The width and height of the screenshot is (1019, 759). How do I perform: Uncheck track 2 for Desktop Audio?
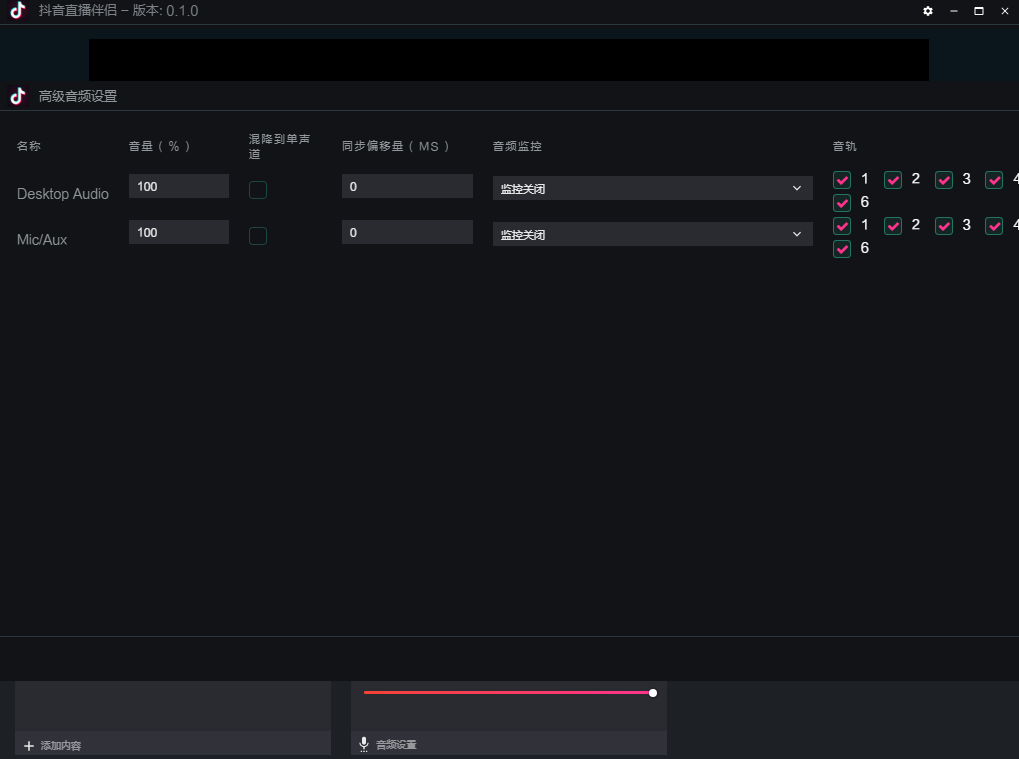pyautogui.click(x=893, y=180)
